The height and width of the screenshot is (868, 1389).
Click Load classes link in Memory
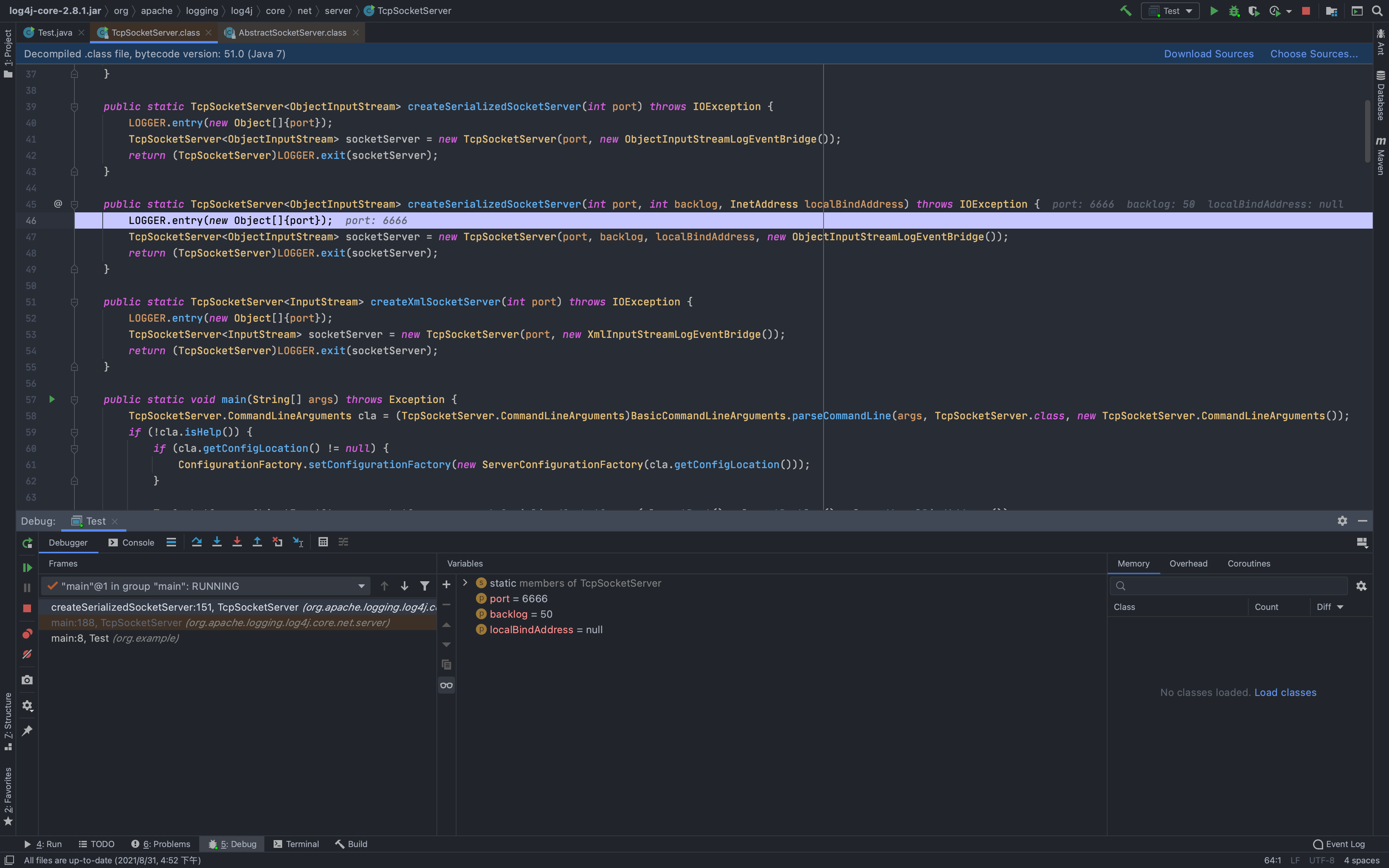pos(1284,692)
